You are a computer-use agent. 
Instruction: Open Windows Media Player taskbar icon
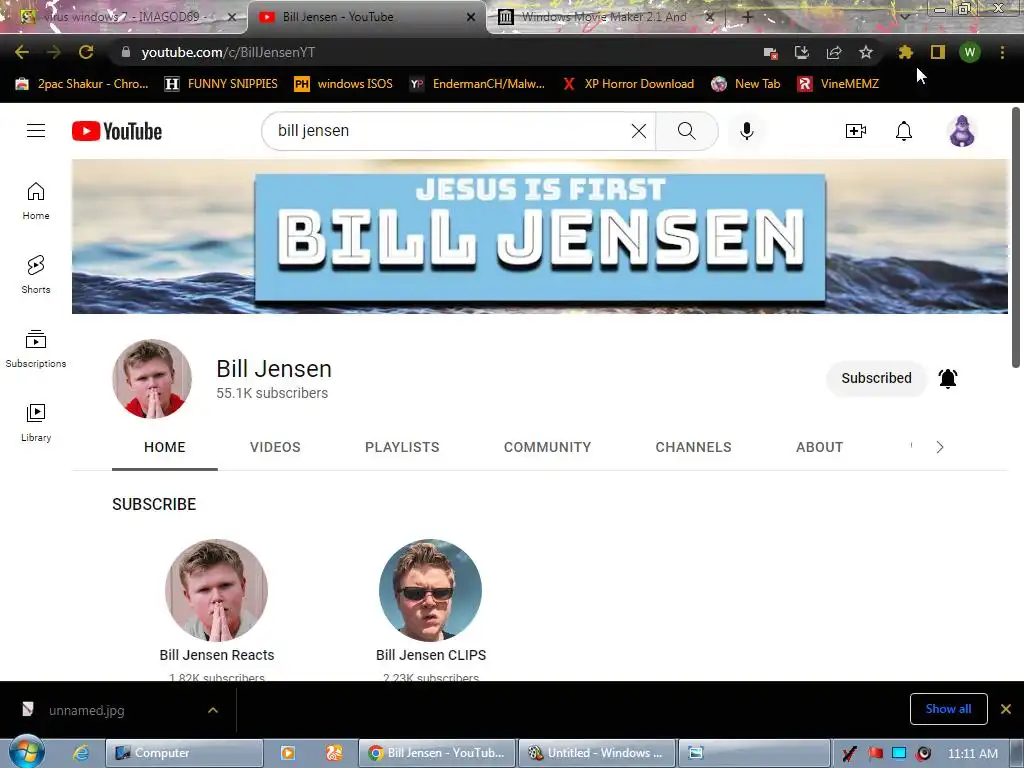pyautogui.click(x=287, y=753)
